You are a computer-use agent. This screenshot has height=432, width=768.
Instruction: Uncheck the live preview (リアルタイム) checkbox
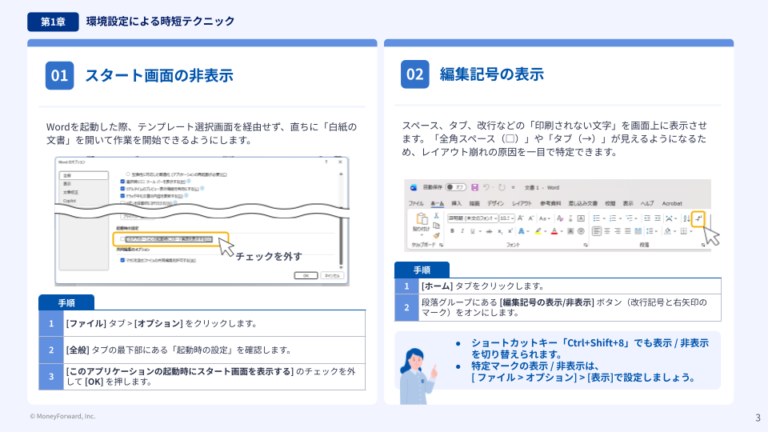click(122, 189)
